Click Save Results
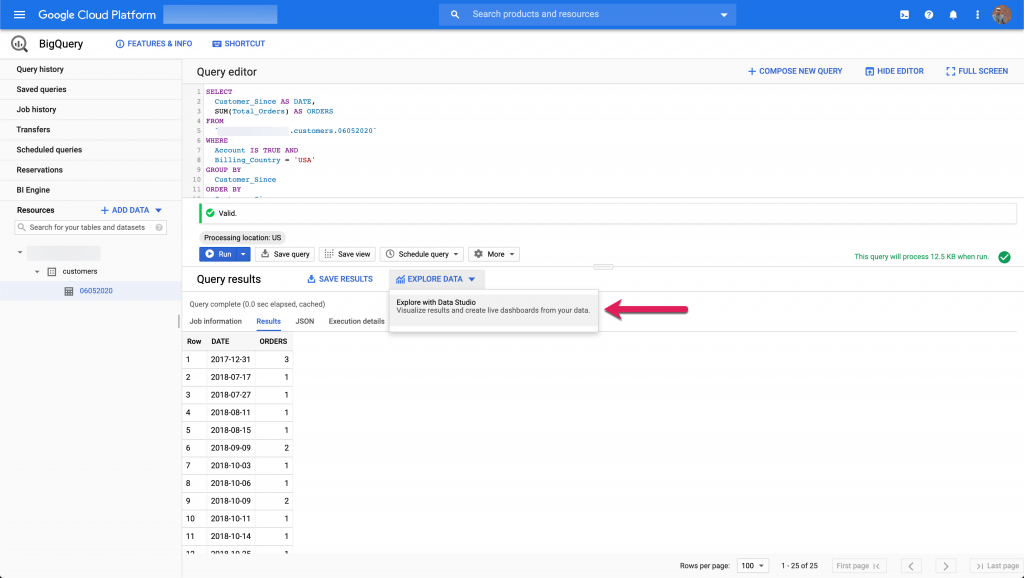 (340, 279)
